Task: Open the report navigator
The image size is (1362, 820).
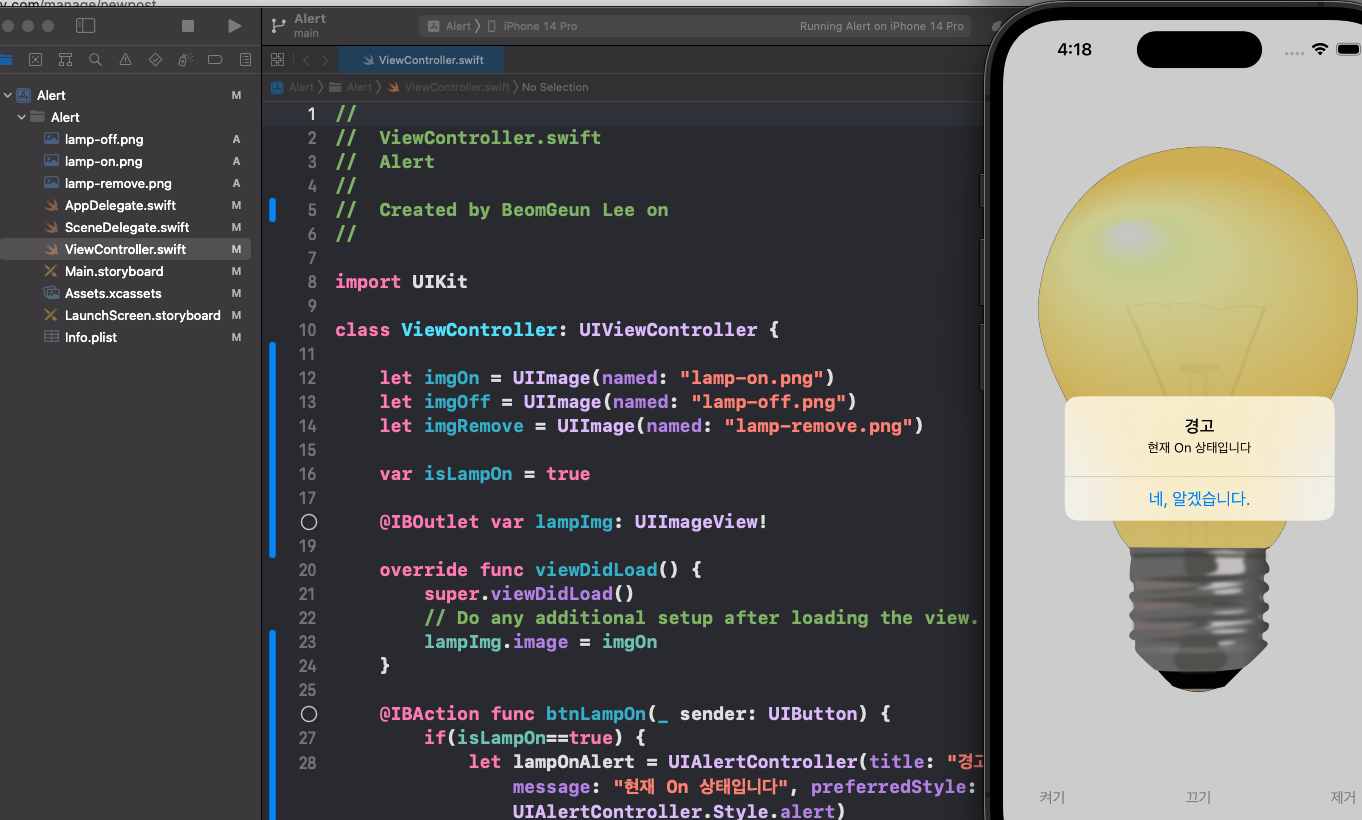Action: (x=245, y=60)
